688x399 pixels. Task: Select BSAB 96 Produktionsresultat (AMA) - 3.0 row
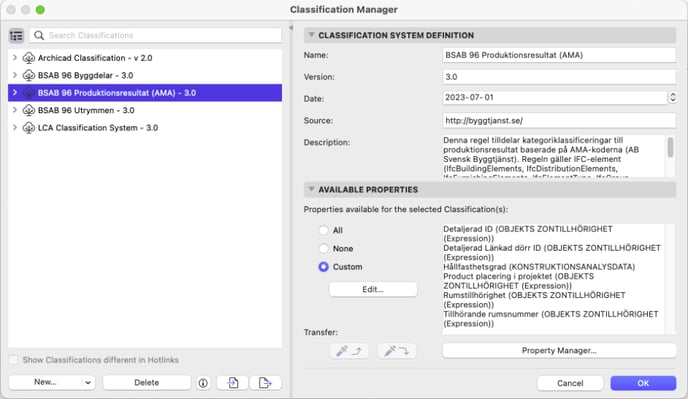[145, 93]
